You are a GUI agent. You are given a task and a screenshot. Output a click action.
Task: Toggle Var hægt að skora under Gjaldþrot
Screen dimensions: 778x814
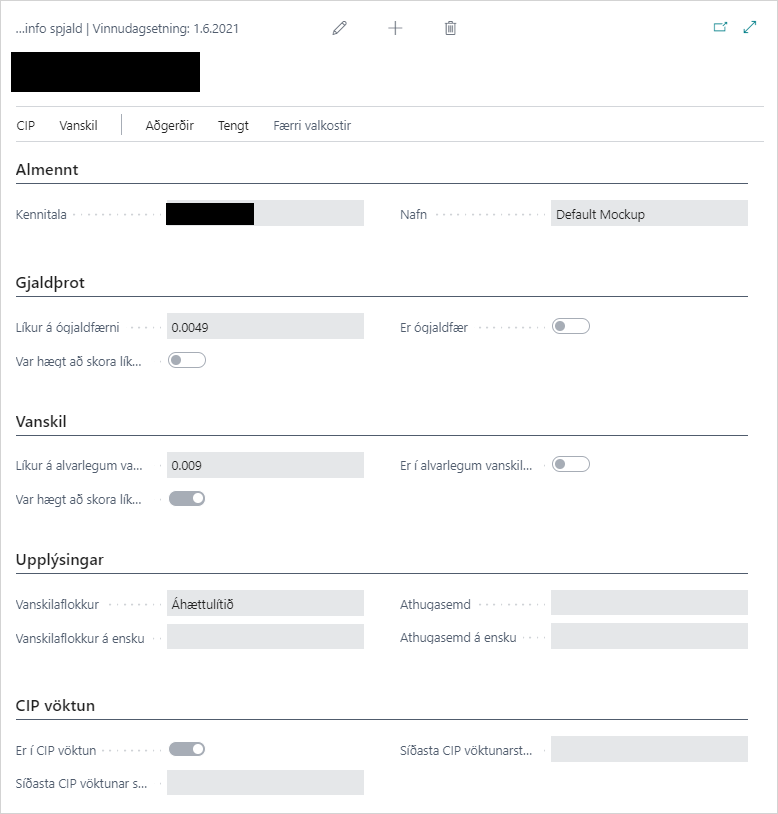(187, 360)
